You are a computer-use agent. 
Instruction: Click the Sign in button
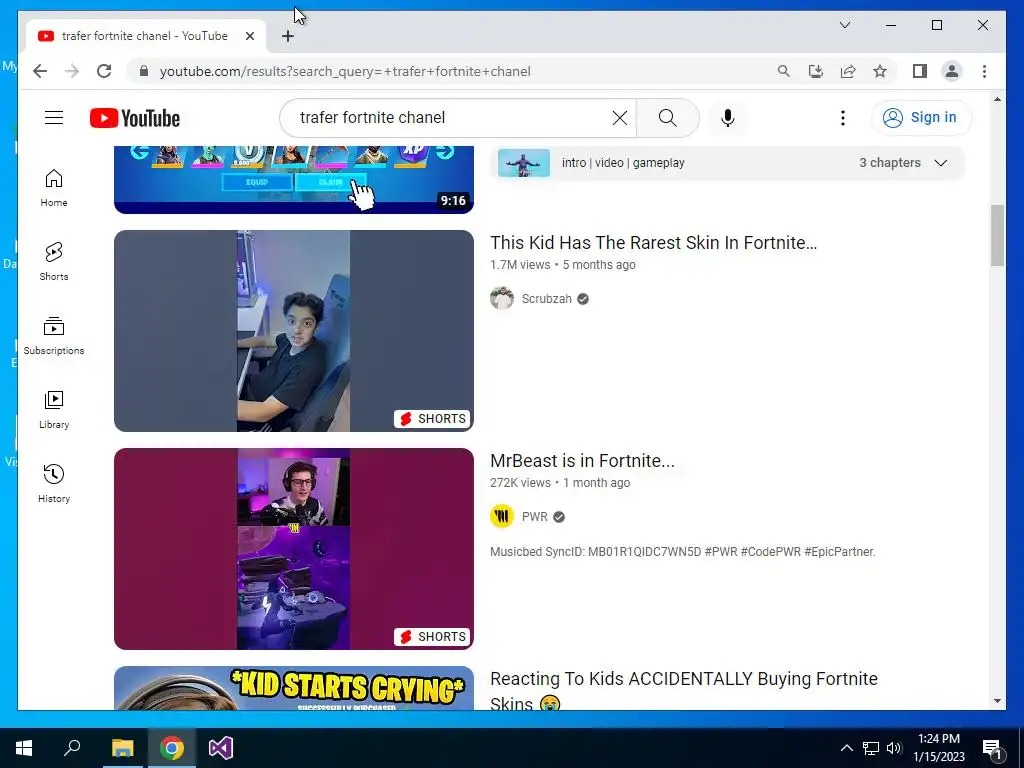click(921, 118)
